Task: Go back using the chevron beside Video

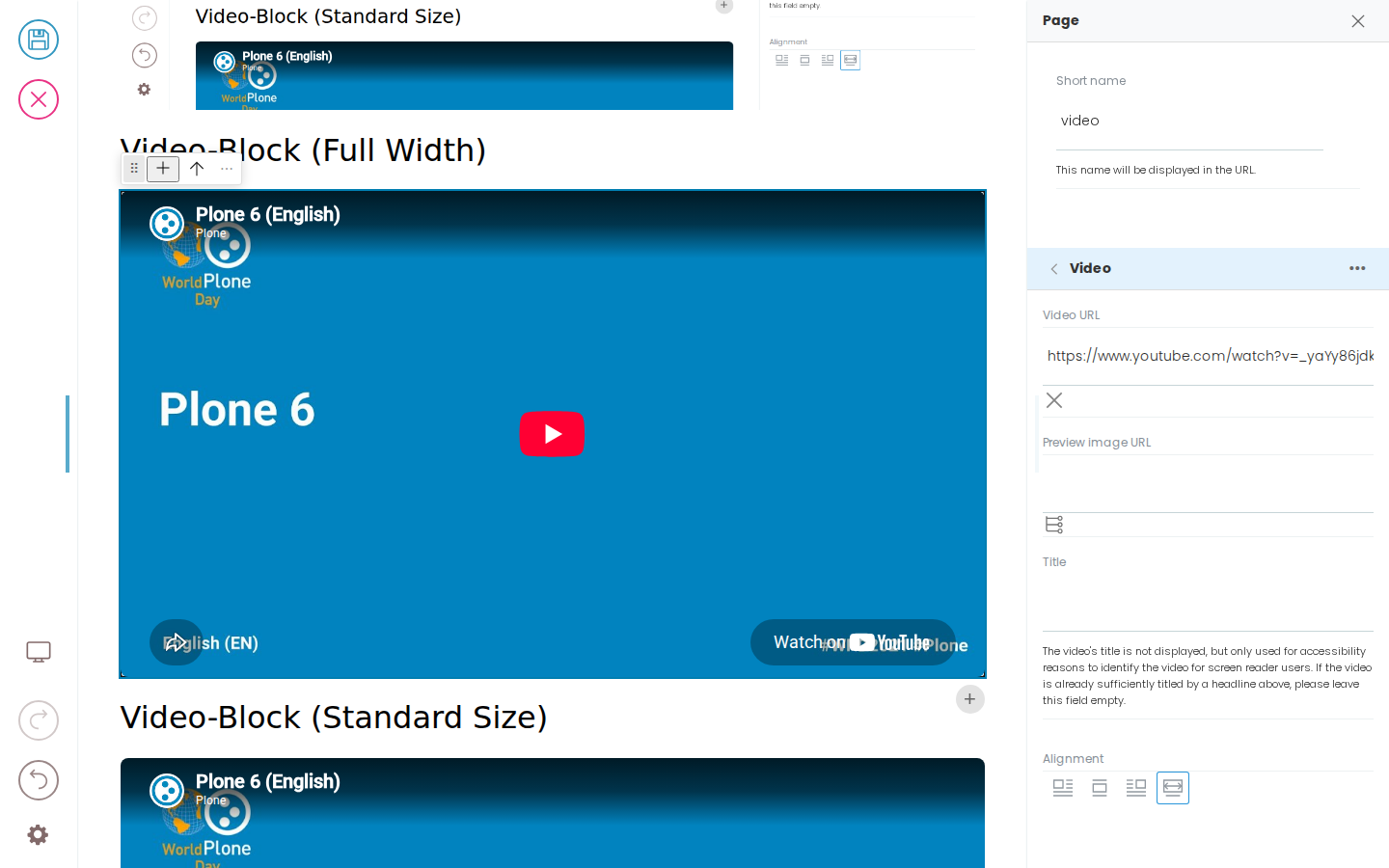Action: 1054,269
